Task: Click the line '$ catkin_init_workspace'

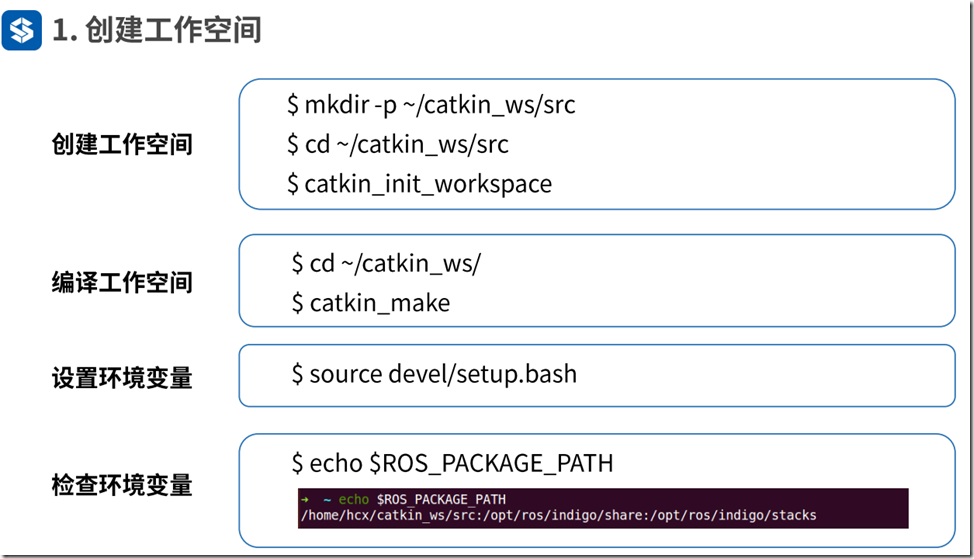Action: pyautogui.click(x=419, y=184)
